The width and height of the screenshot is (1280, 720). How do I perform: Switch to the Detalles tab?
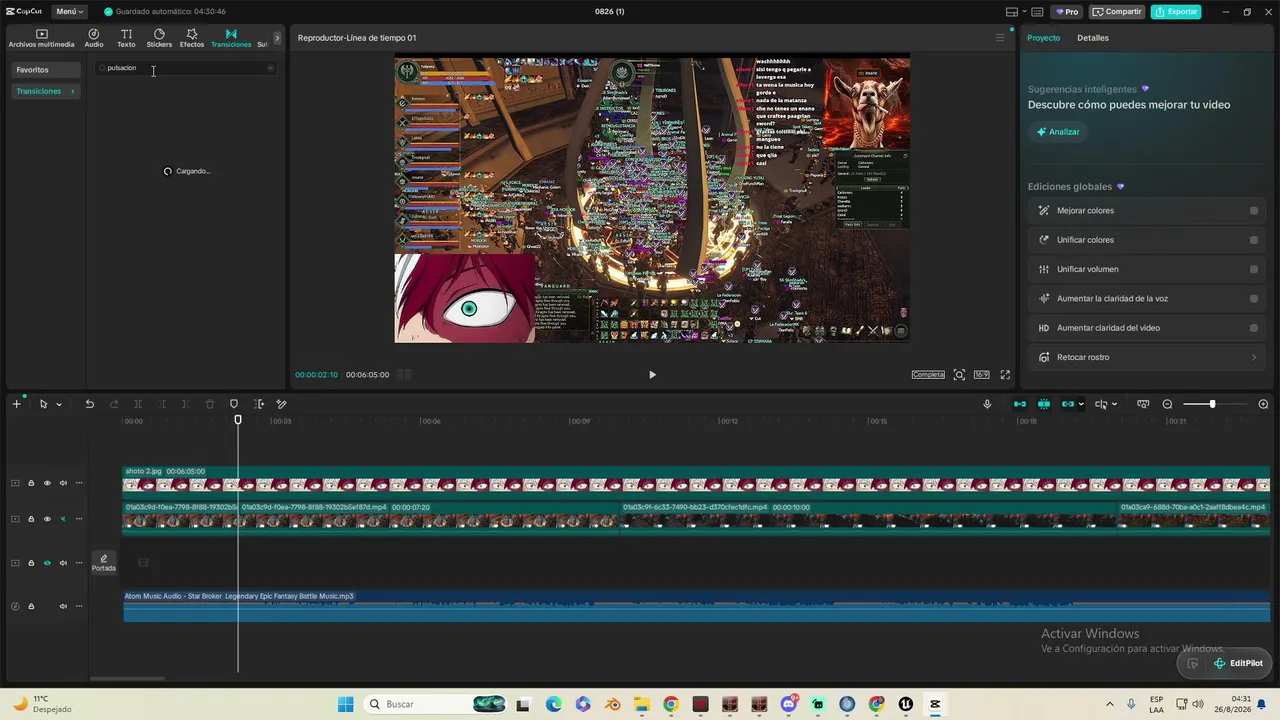(1093, 38)
